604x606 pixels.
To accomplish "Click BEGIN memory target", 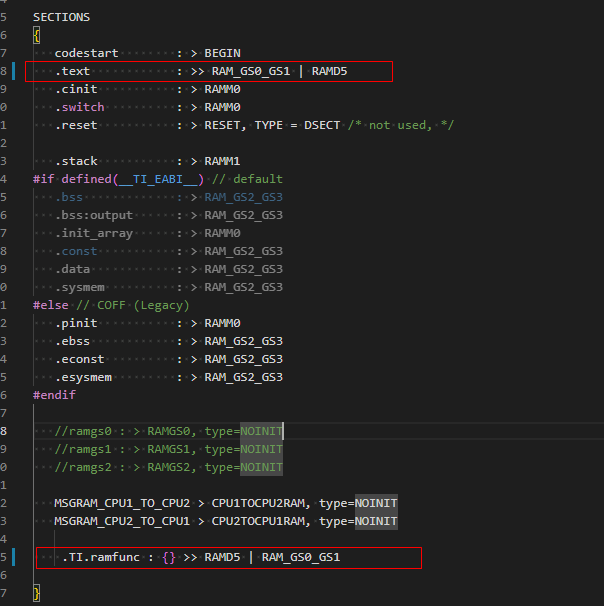I will point(222,53).
